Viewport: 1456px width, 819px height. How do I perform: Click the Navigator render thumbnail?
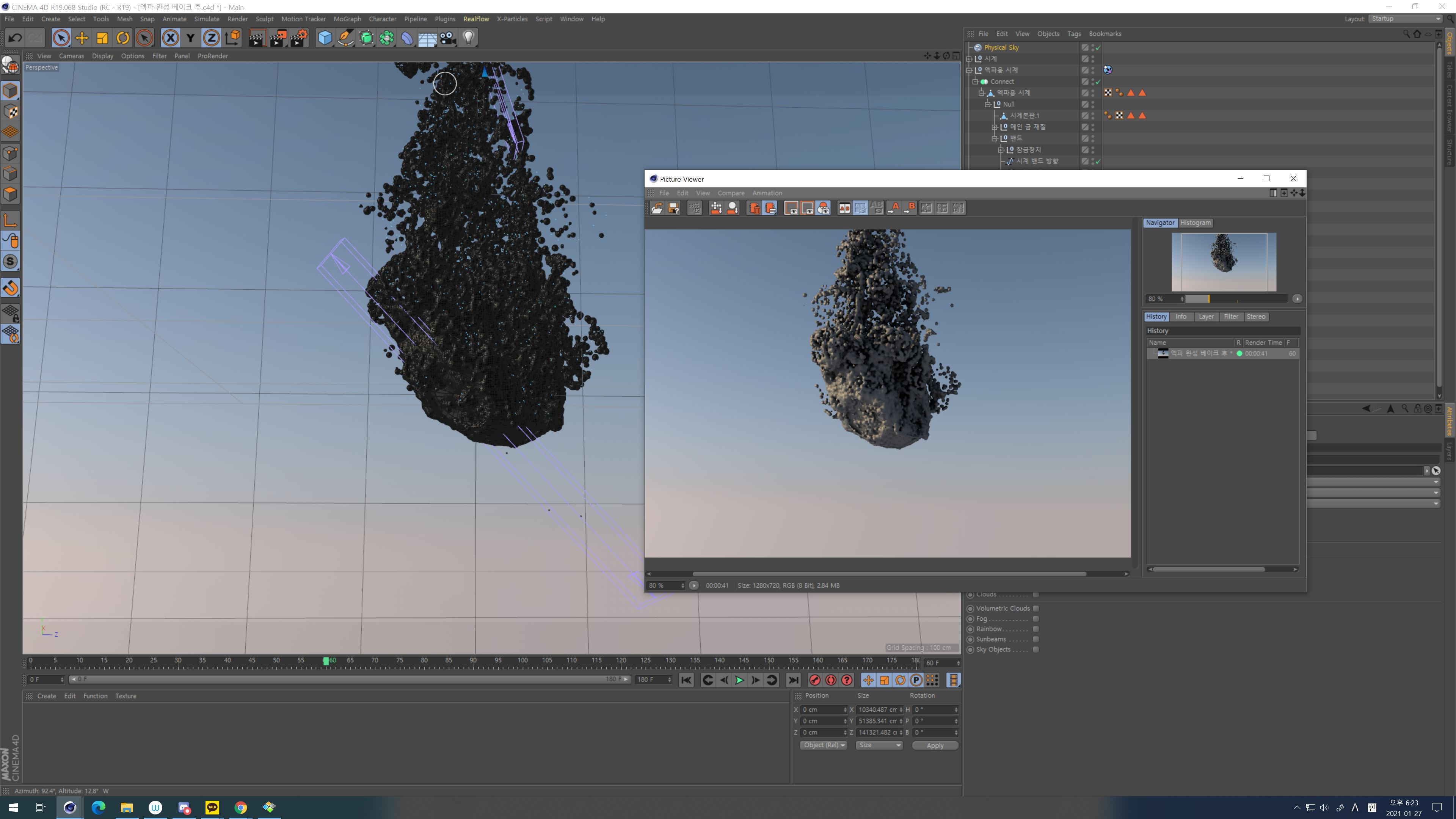[x=1224, y=262]
